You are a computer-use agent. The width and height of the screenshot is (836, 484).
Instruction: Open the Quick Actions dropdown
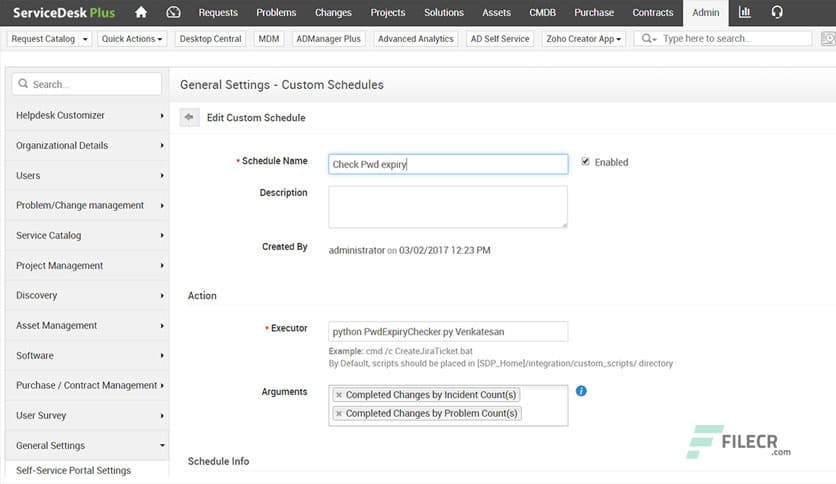tap(132, 39)
